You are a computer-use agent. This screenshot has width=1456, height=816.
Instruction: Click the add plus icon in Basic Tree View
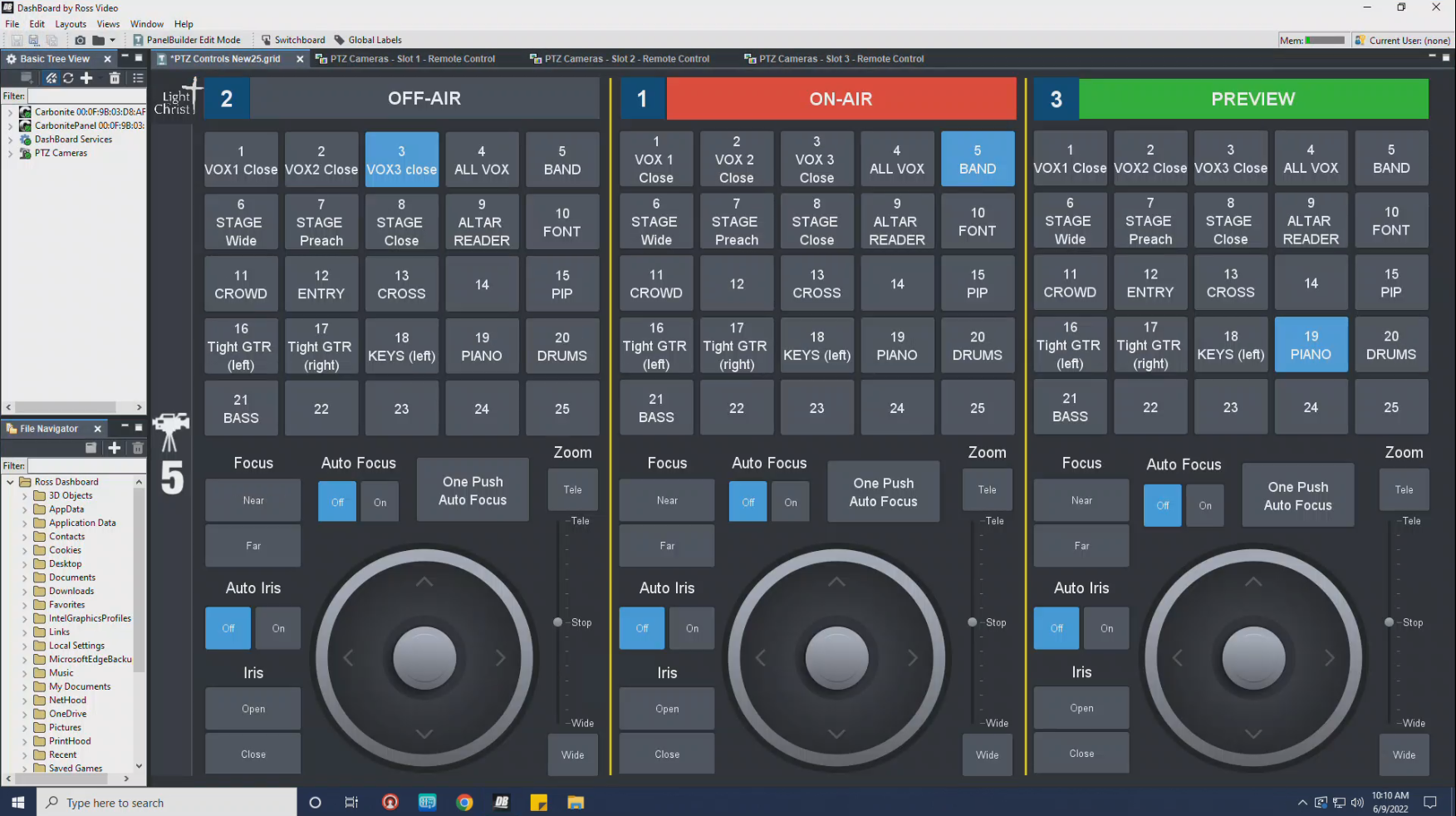coord(86,78)
